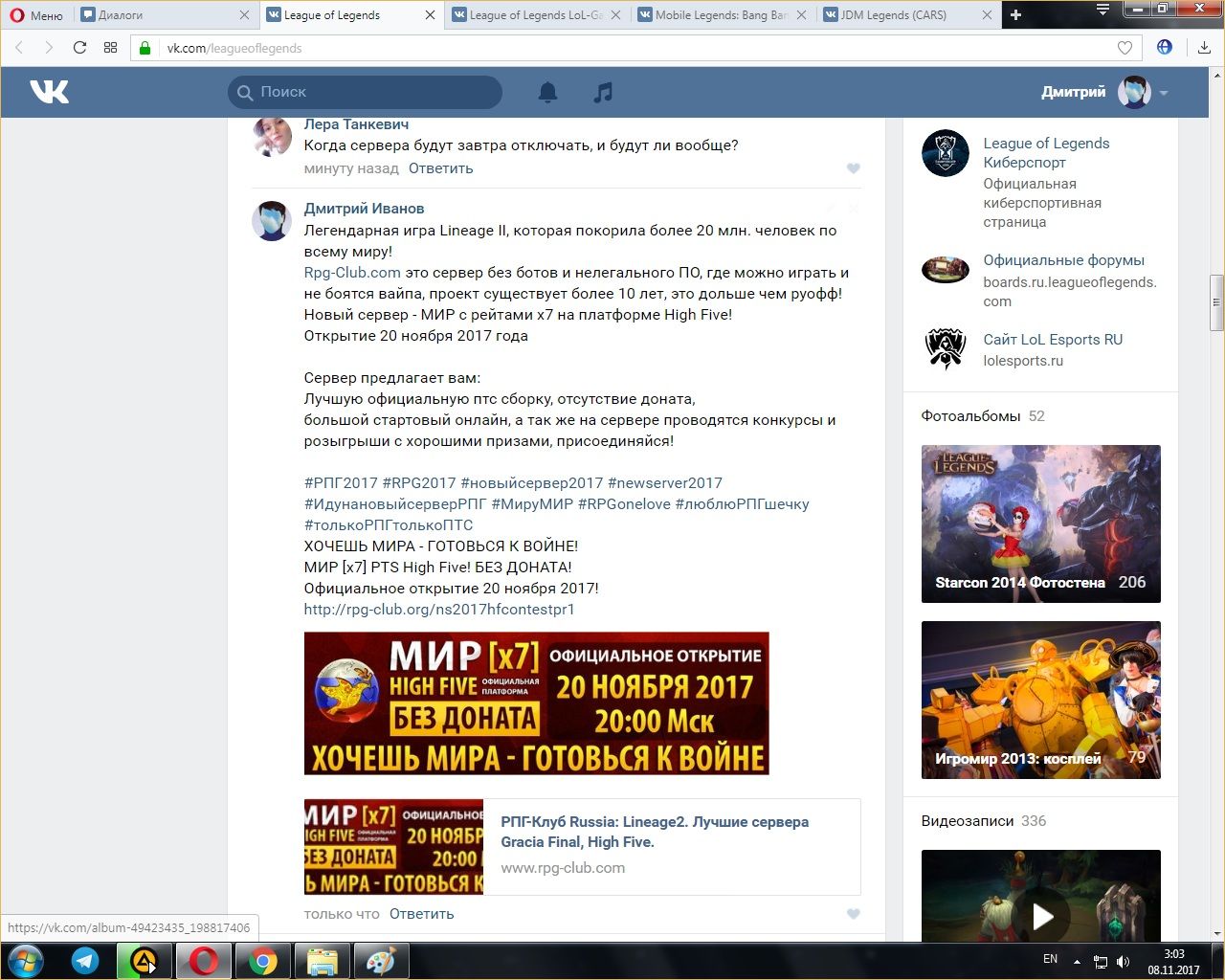Viewport: 1225px width, 980px height.
Task: Click the #РПГ2017 hashtag
Action: click(x=341, y=483)
